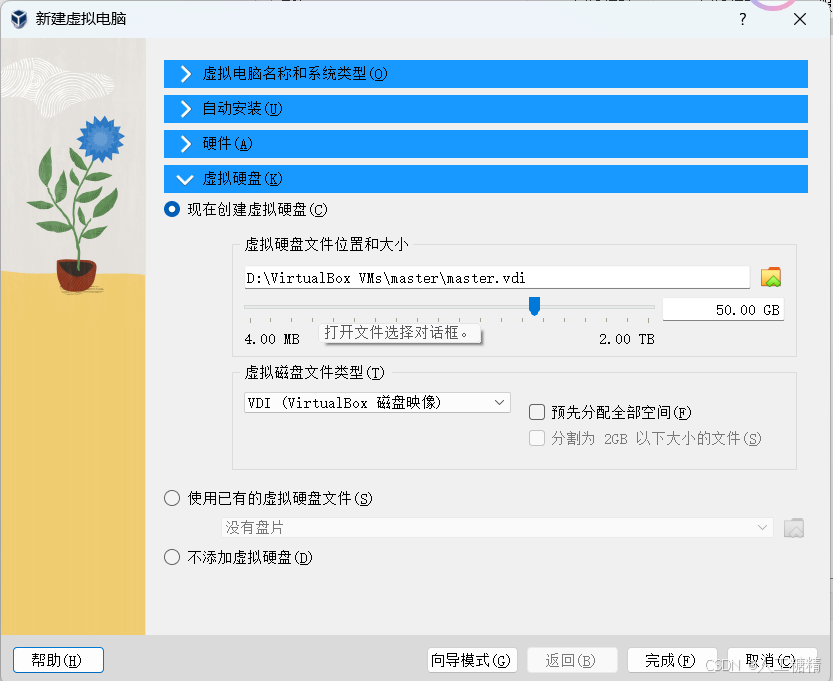Toggle 分割为 2GB 以下大小的文件 checkbox
This screenshot has width=833, height=681.
[537, 438]
